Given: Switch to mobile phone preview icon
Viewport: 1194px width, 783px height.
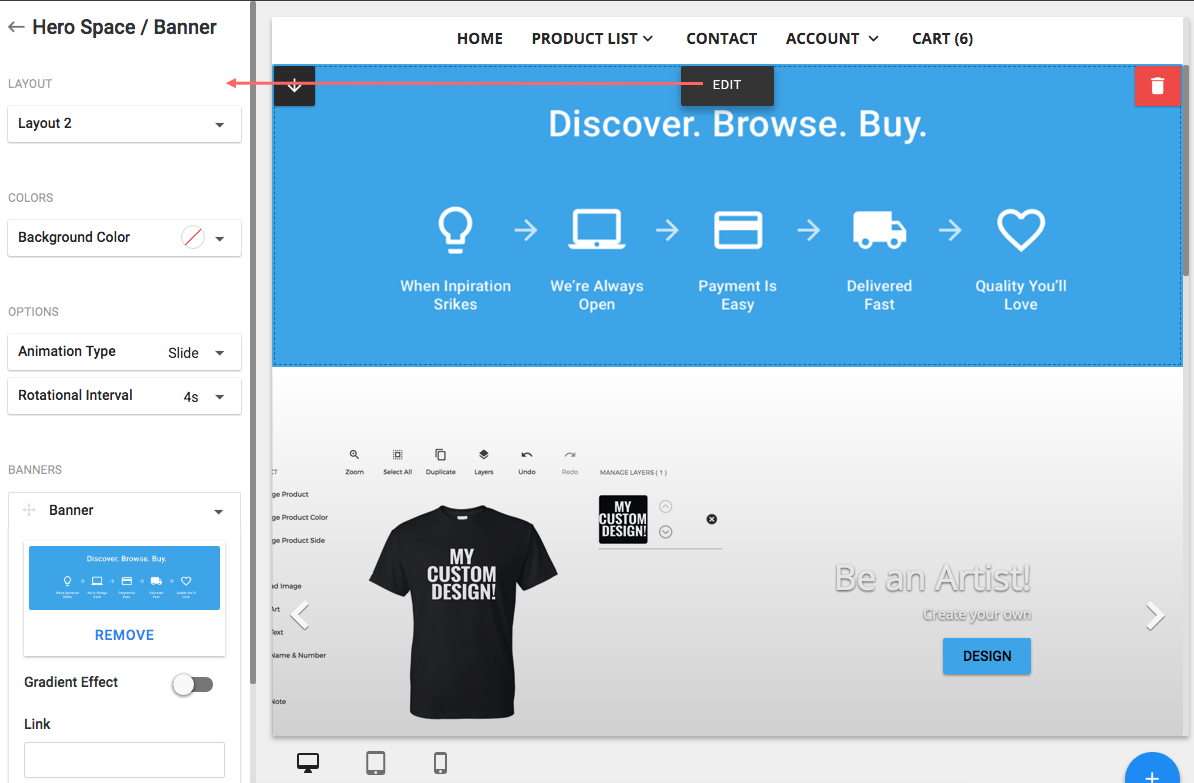Looking at the screenshot, I should coord(440,763).
